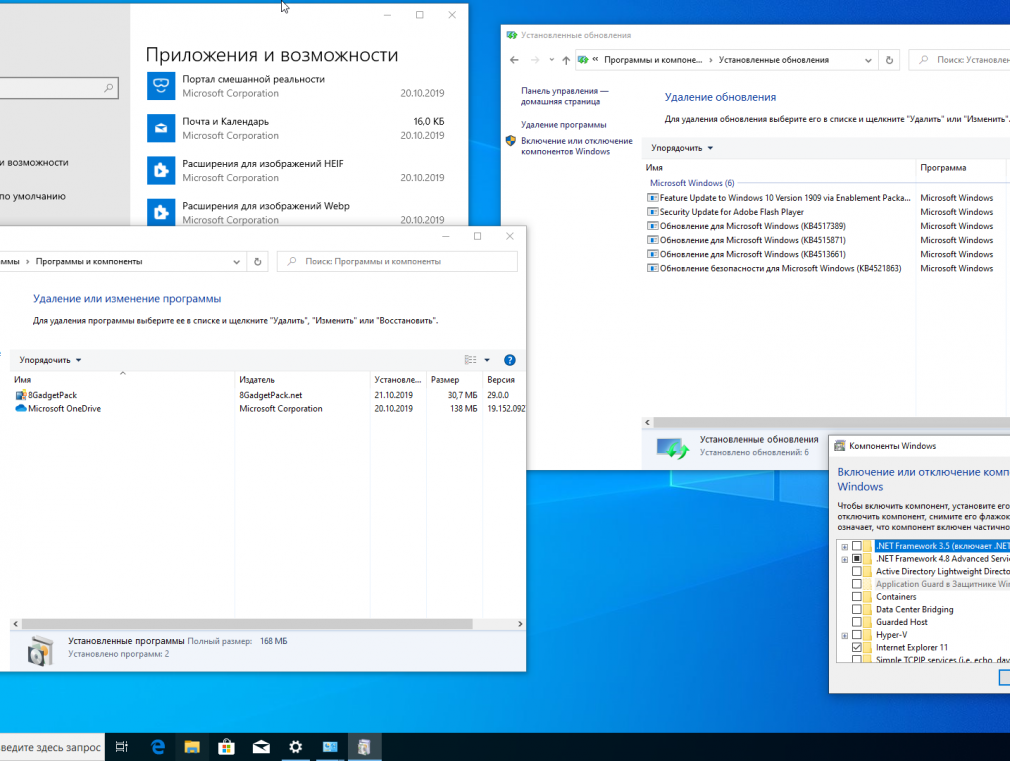
Task: Click the search field in Programs and Features
Action: click(x=397, y=262)
